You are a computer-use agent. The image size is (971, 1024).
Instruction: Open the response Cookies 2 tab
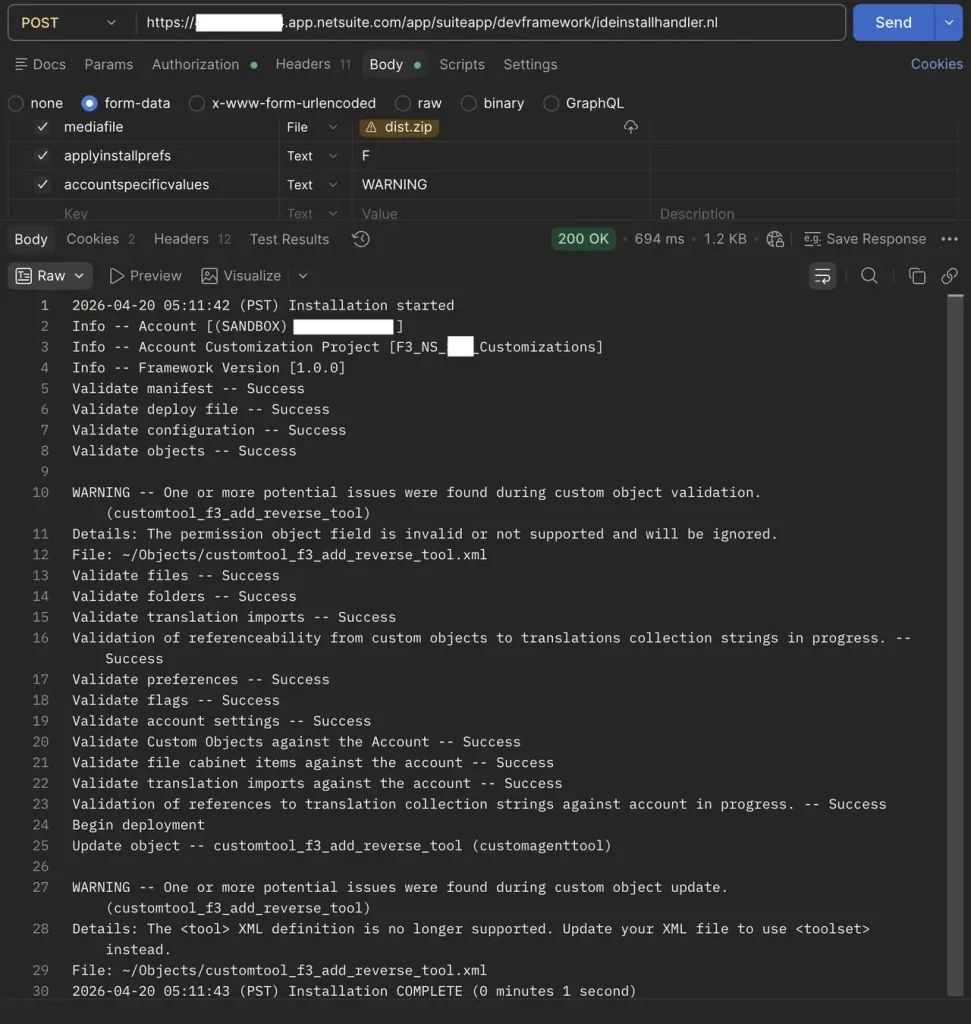(101, 239)
